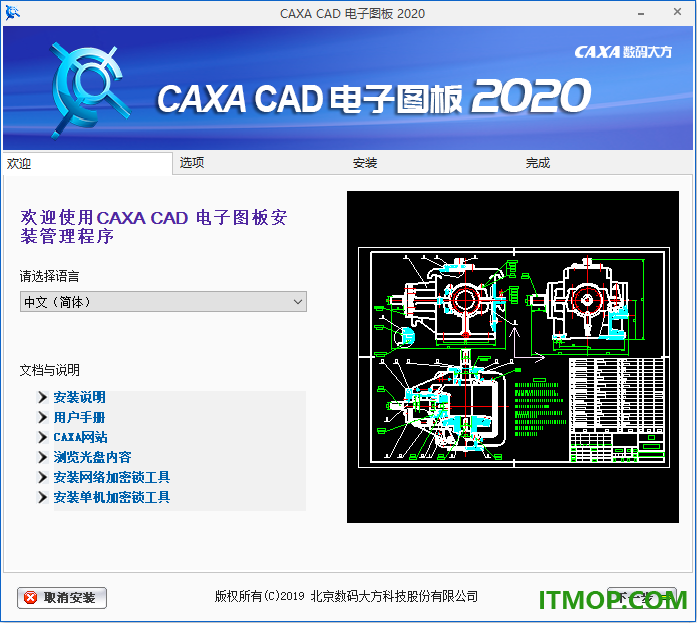Image resolution: width=697 pixels, height=623 pixels.
Task: Switch to the 完成 tab
Action: click(x=605, y=163)
